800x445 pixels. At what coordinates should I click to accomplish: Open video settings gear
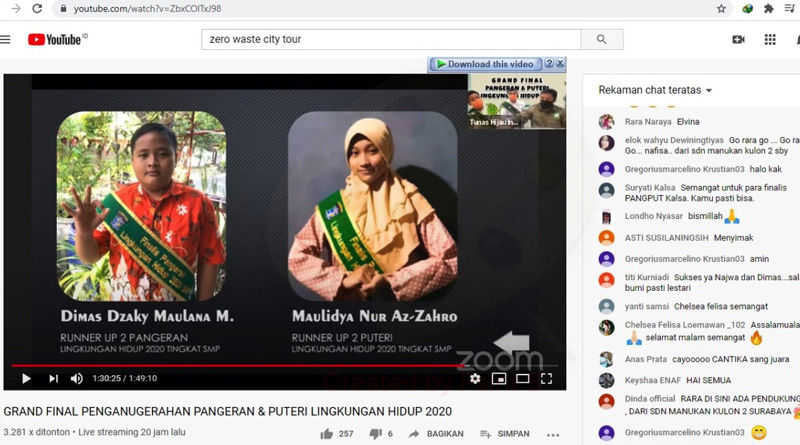(475, 379)
